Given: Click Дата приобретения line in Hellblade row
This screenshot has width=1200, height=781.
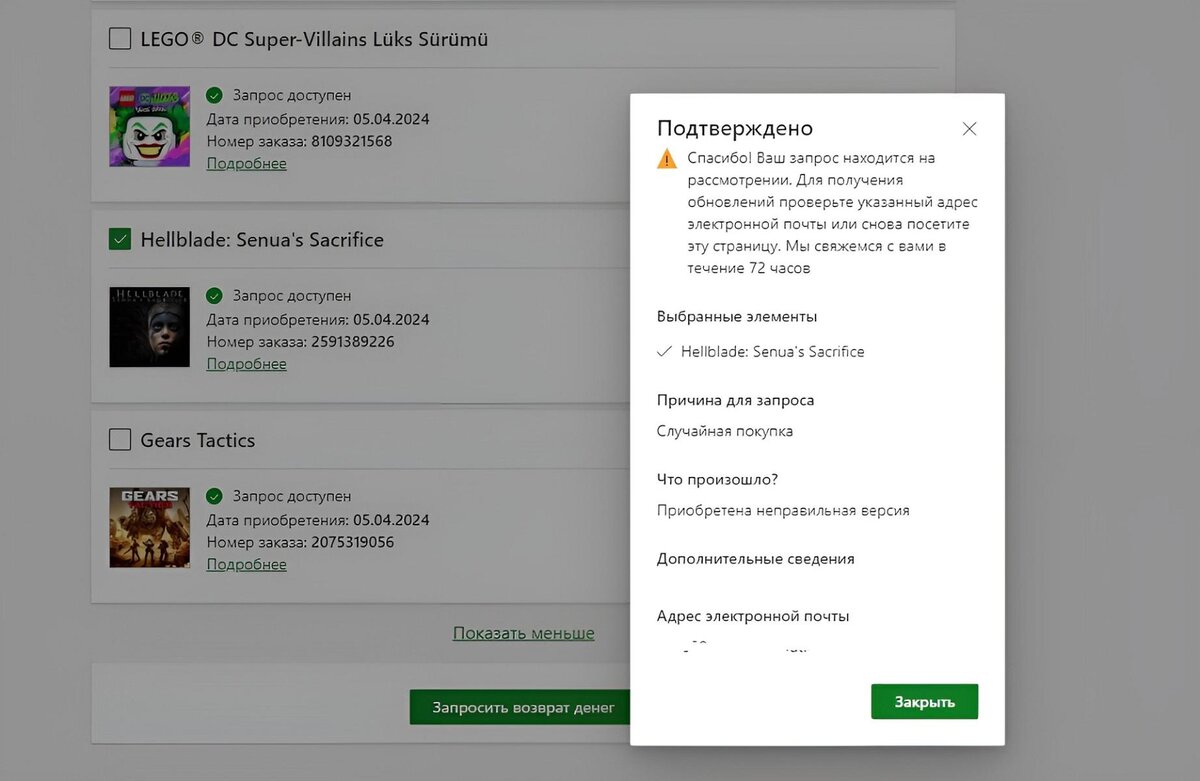Looking at the screenshot, I should click(x=318, y=320).
